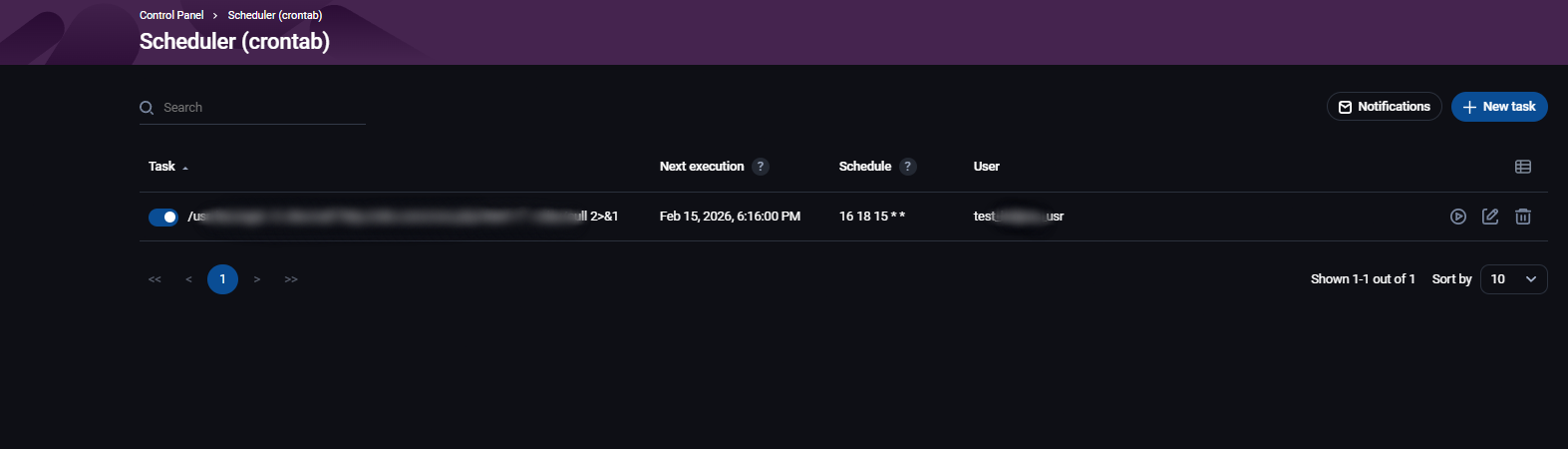
Task: Jump to the first page
Action: 155,279
